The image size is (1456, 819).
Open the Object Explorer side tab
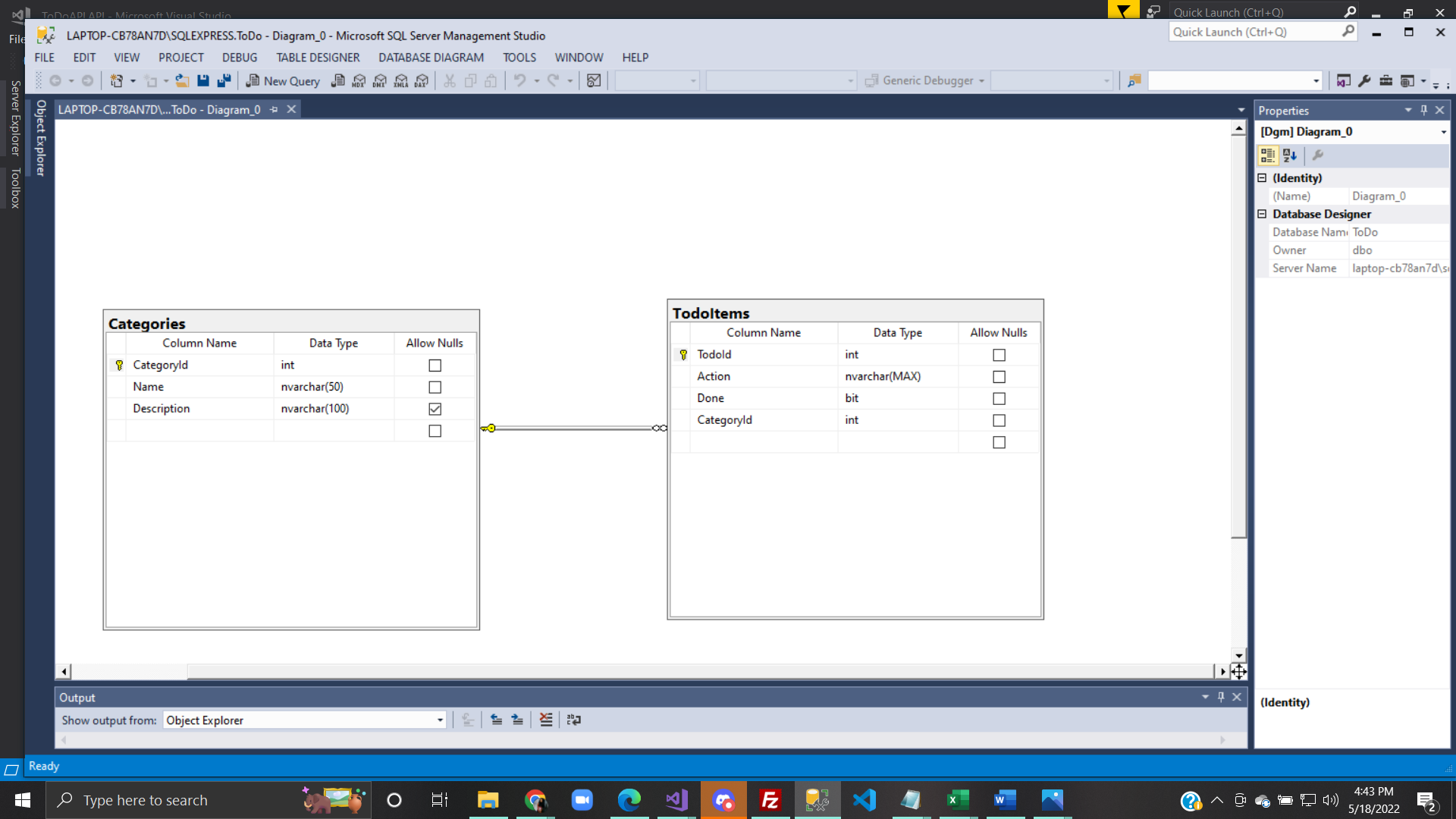pos(41,138)
